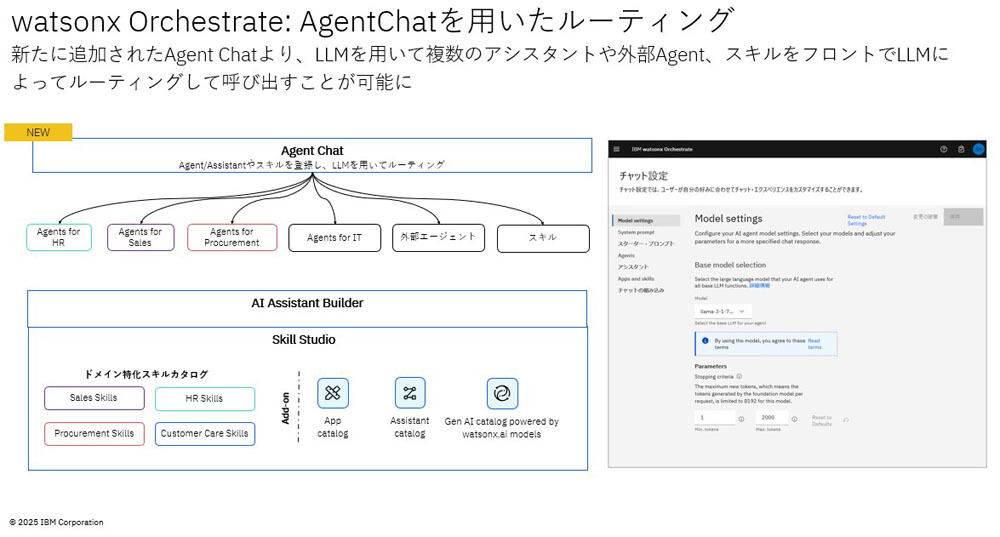Click the Gen AI catalog icon
1000x537 pixels.
[x=502, y=393]
